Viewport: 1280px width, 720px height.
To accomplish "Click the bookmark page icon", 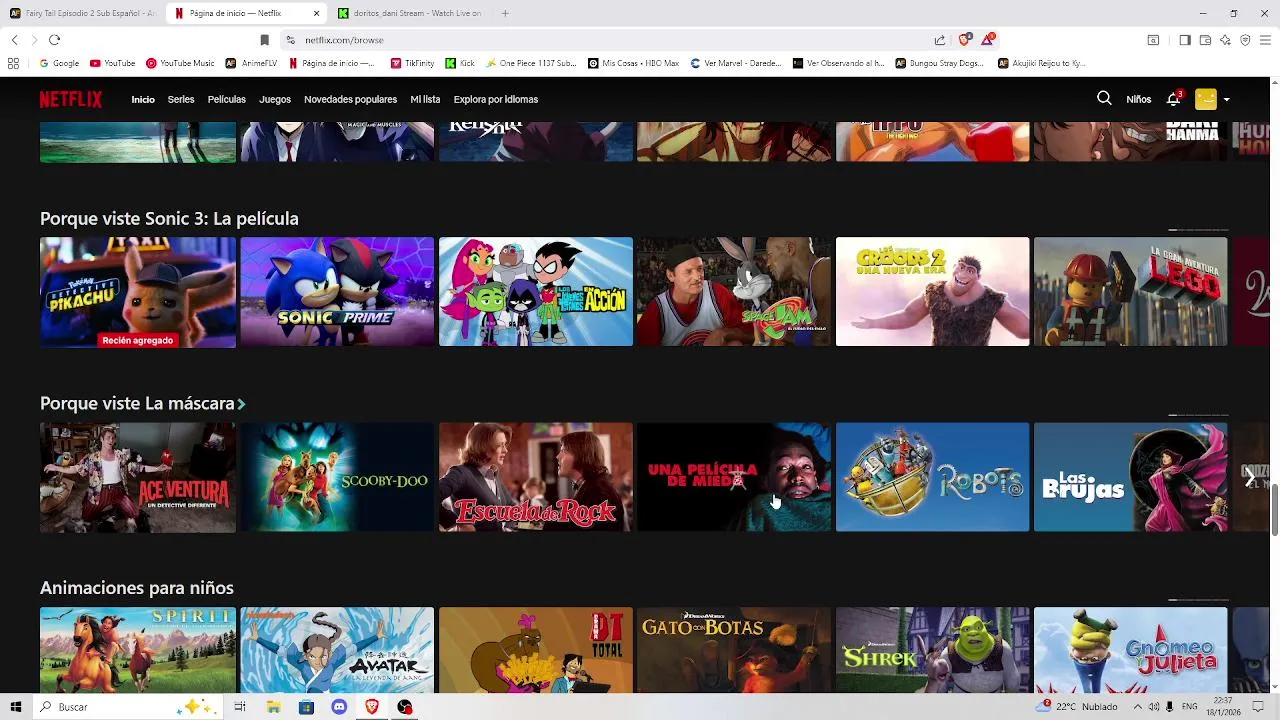I will [x=264, y=40].
